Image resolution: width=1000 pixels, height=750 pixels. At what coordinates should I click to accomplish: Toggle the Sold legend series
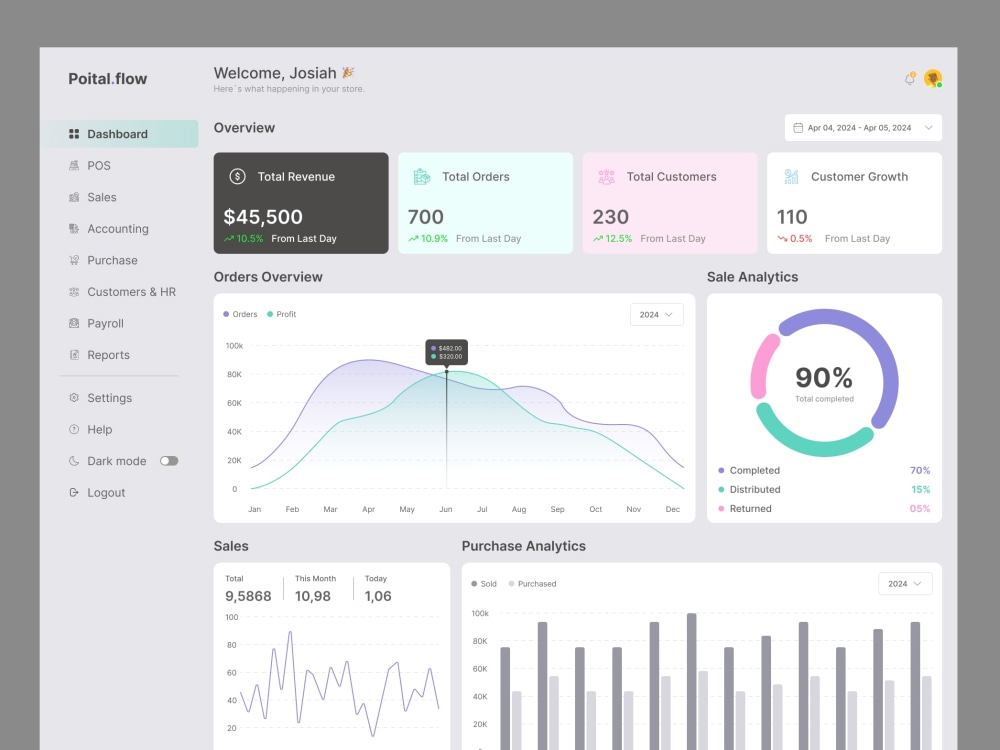[484, 584]
